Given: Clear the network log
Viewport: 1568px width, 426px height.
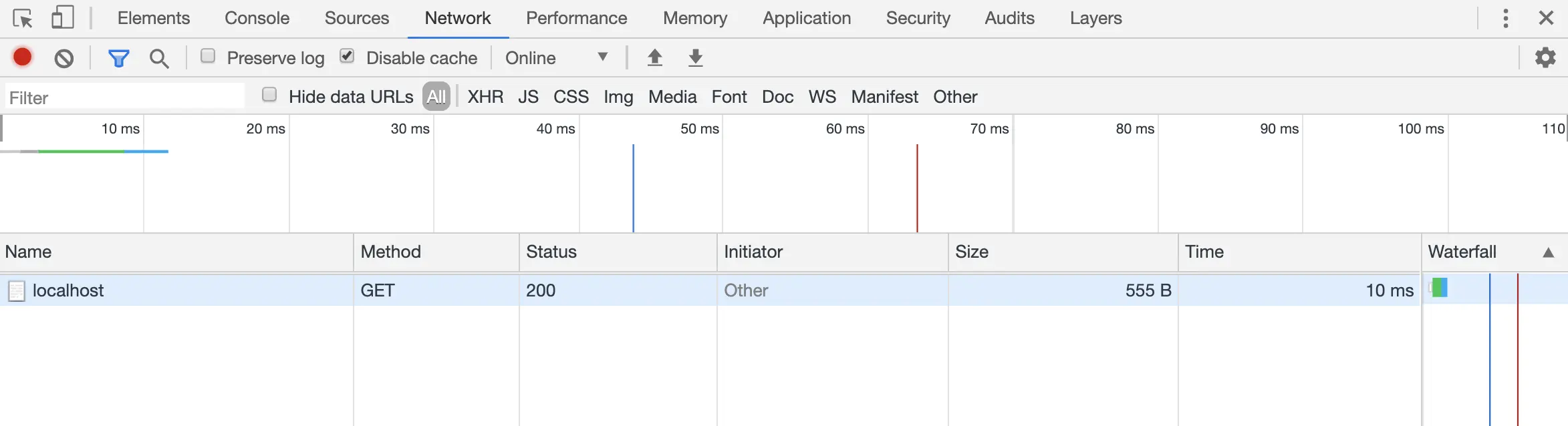Looking at the screenshot, I should (x=64, y=59).
